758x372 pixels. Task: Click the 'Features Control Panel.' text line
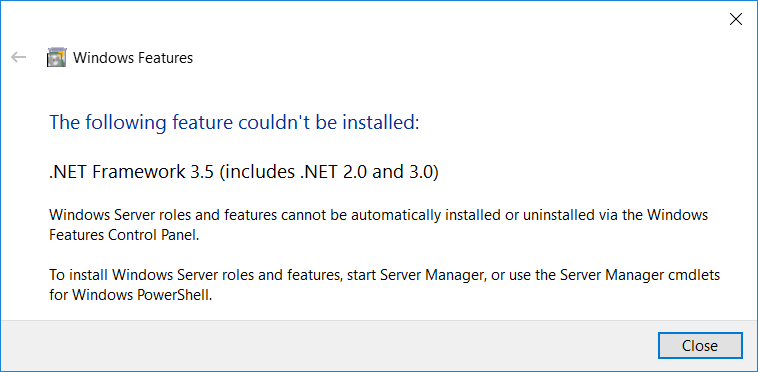coord(124,235)
